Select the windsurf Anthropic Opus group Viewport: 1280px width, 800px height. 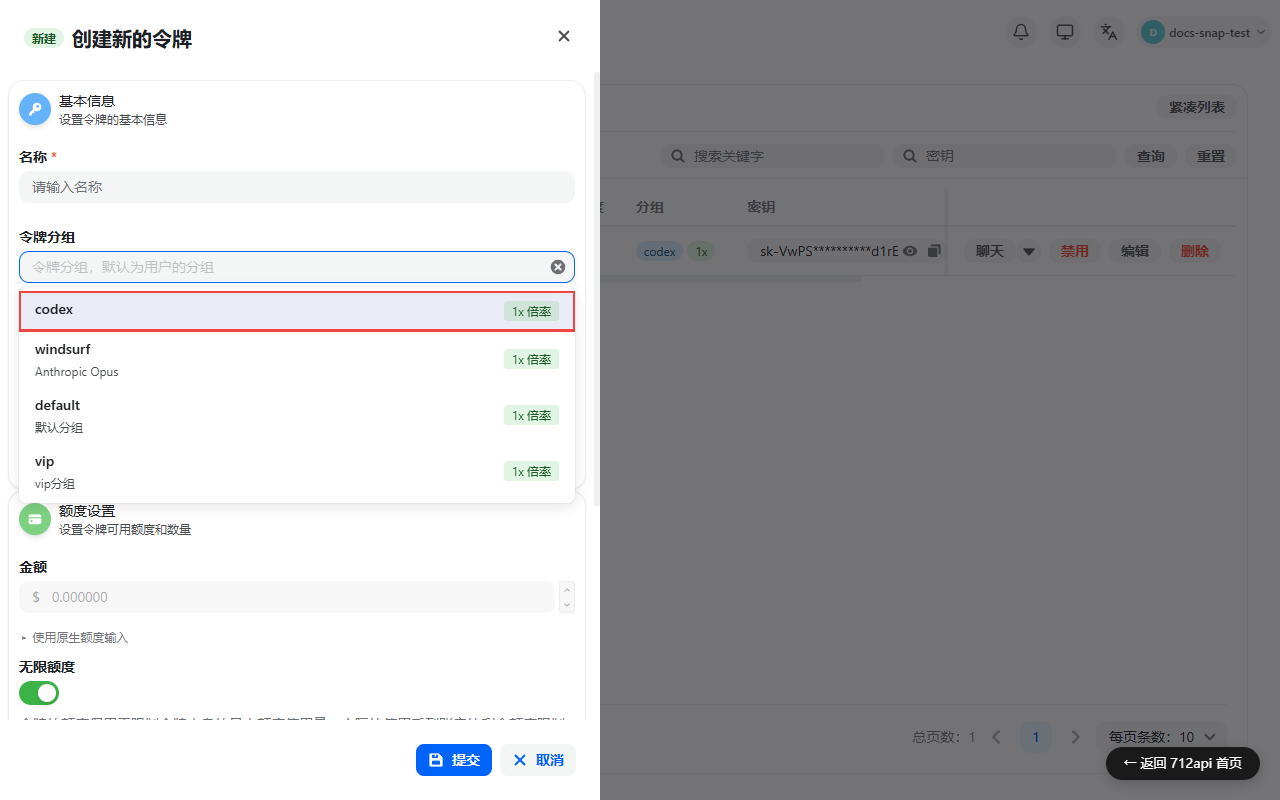coord(297,359)
